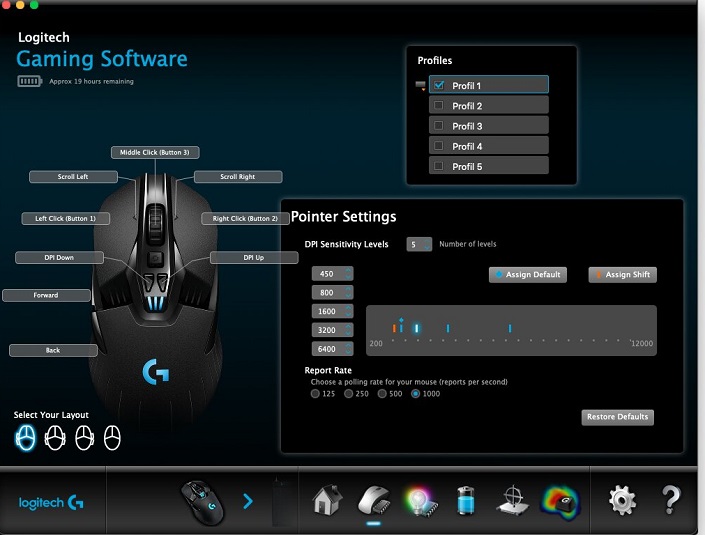Select the Forward button label
The height and width of the screenshot is (535, 705).
pos(46,295)
